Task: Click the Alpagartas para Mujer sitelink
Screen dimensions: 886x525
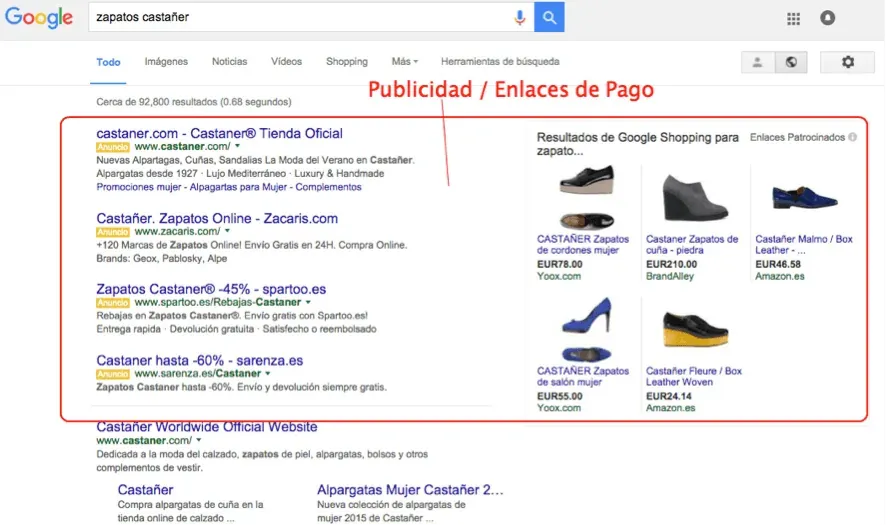Action: (238, 187)
